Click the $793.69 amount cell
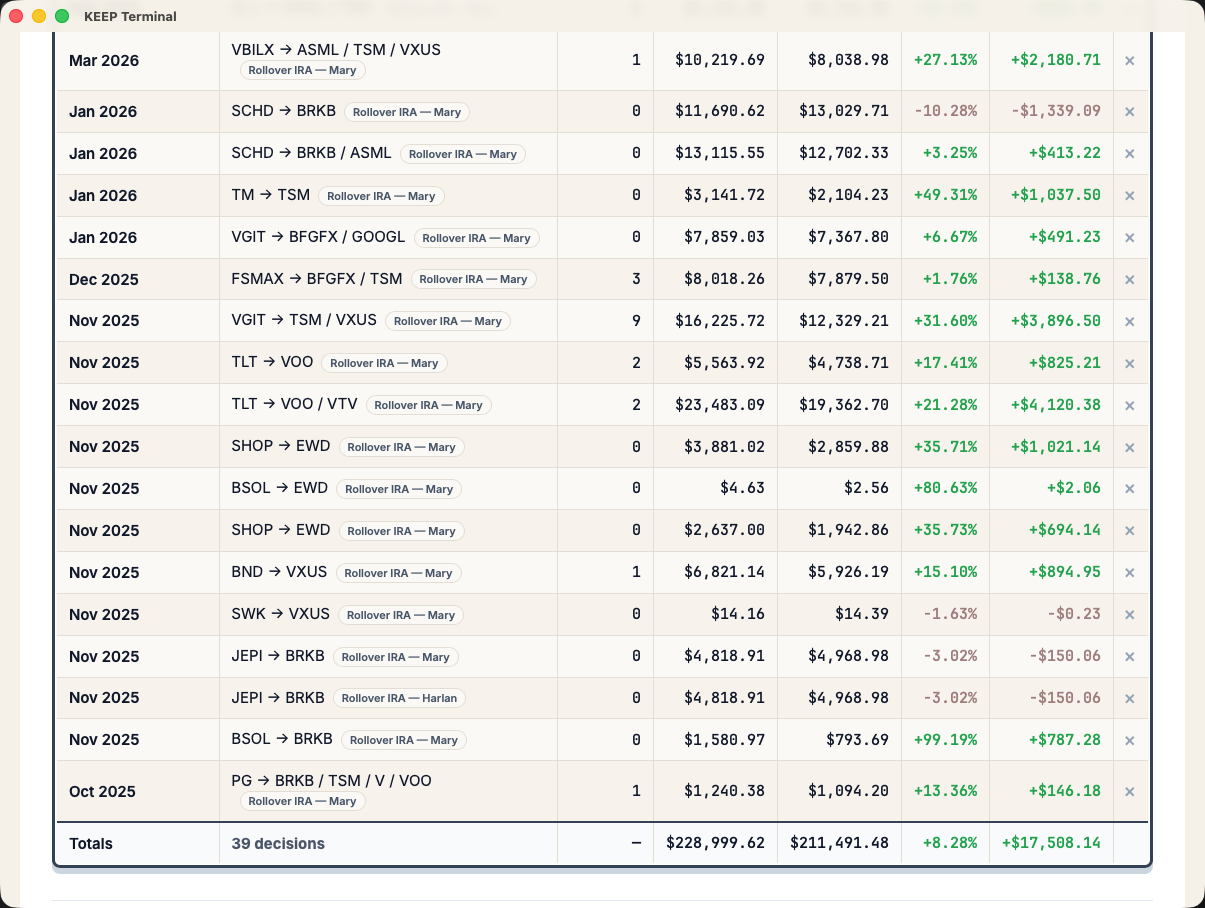 tap(857, 740)
